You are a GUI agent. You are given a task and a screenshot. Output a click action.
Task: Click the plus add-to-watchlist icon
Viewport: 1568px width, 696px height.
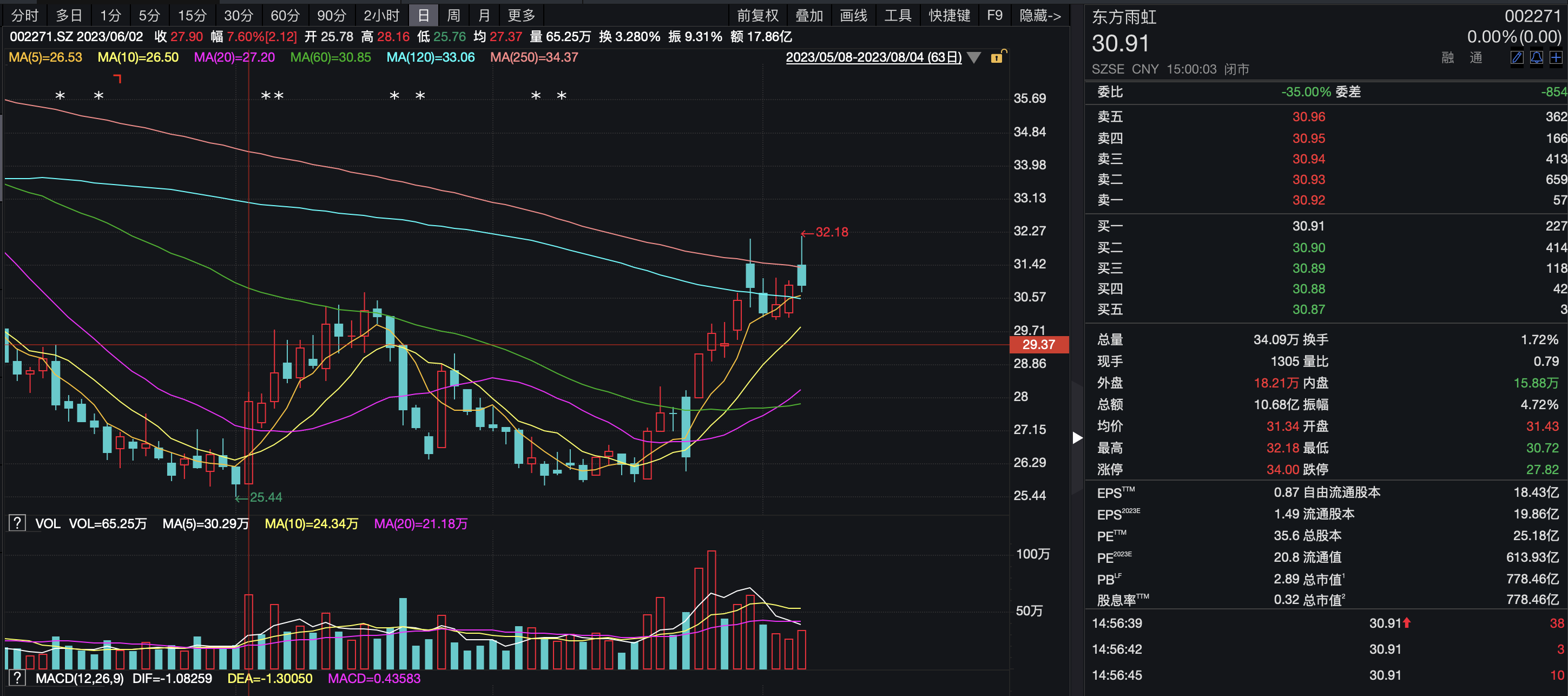click(1556, 58)
